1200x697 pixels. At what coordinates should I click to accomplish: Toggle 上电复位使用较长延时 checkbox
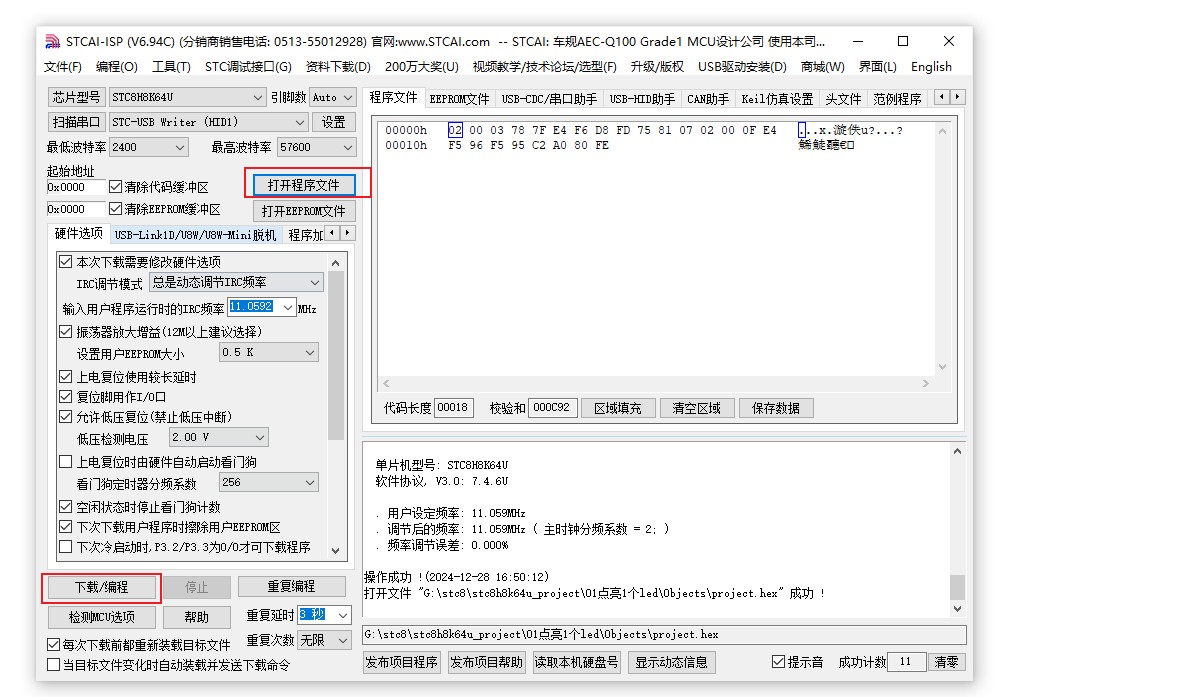(x=66, y=377)
